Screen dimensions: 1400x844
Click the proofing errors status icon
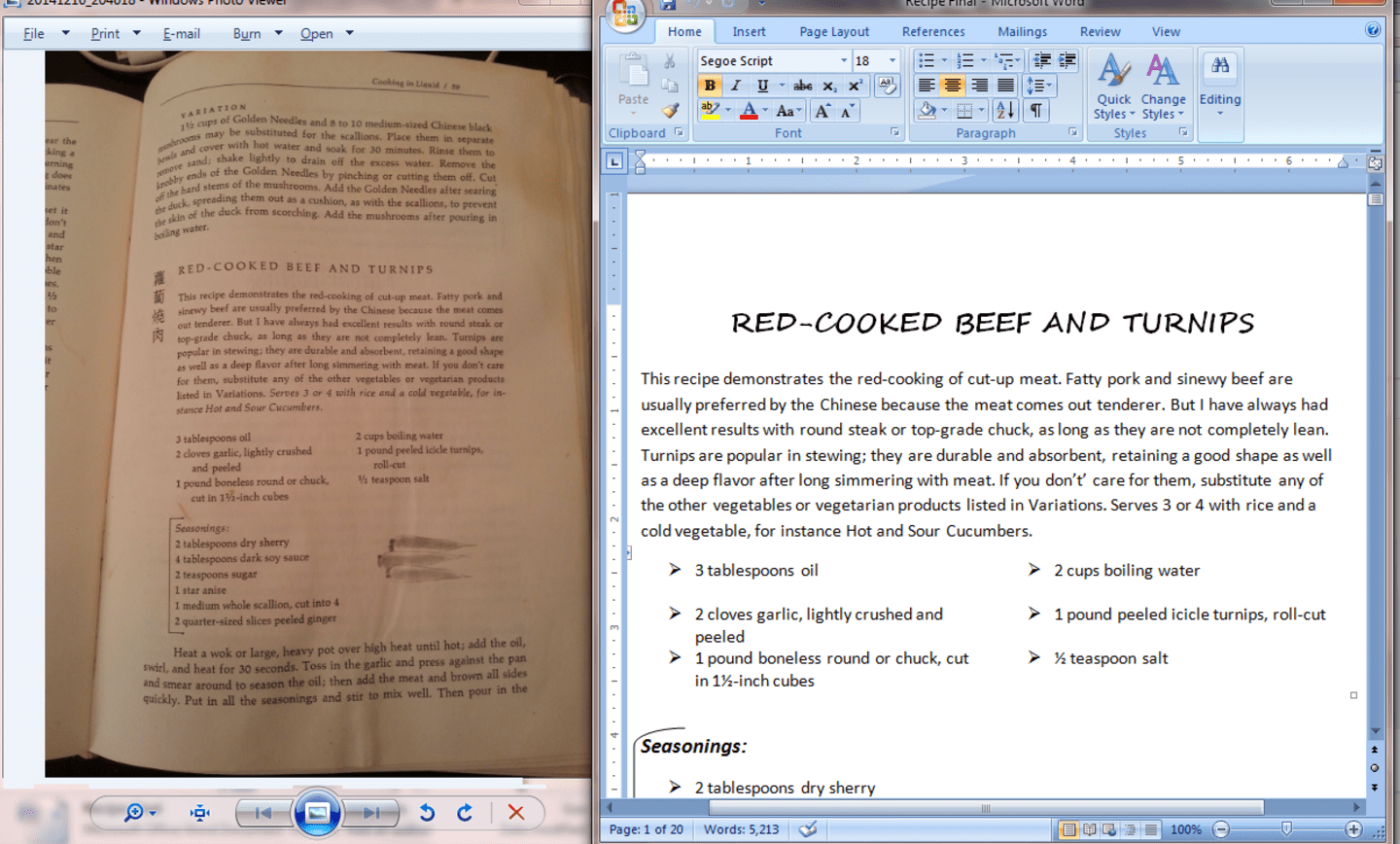click(808, 829)
